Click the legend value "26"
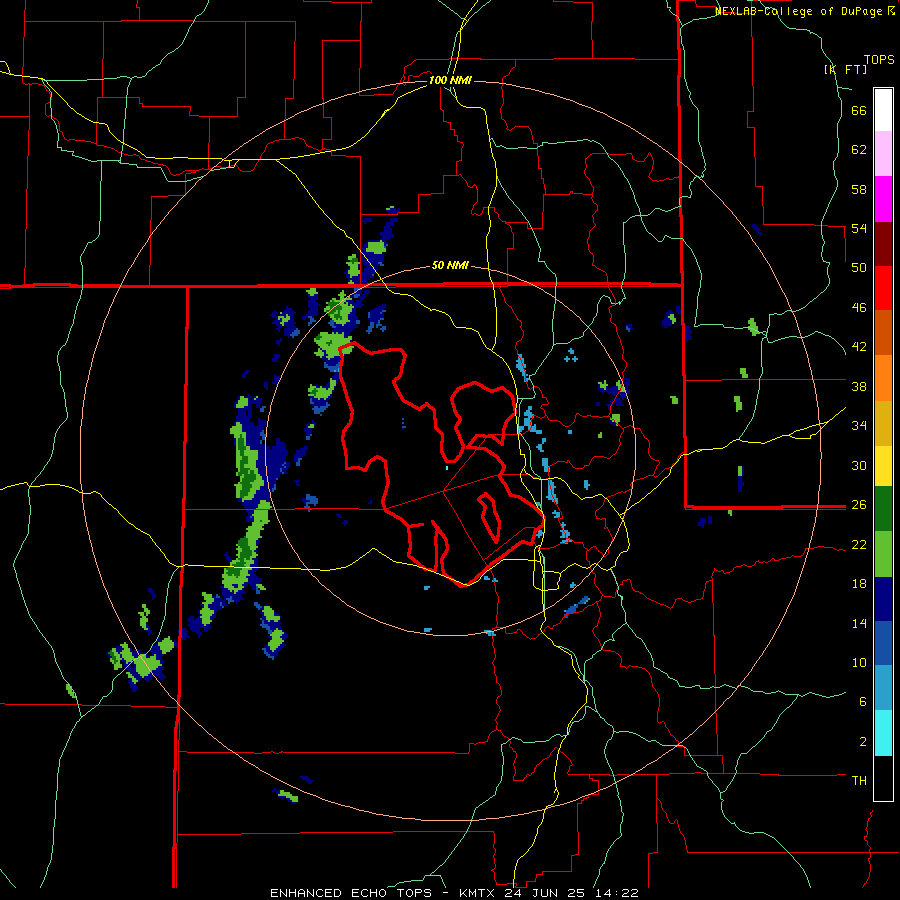The width and height of the screenshot is (900, 900). pyautogui.click(x=859, y=505)
